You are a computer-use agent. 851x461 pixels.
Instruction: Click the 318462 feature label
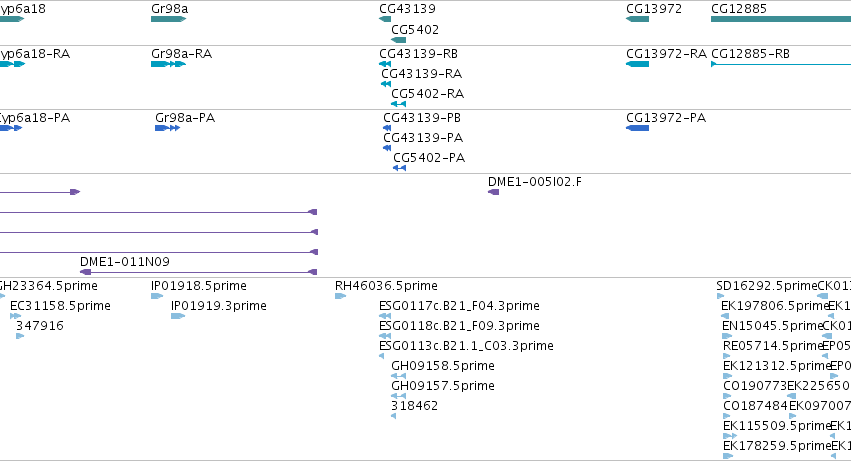(414, 406)
